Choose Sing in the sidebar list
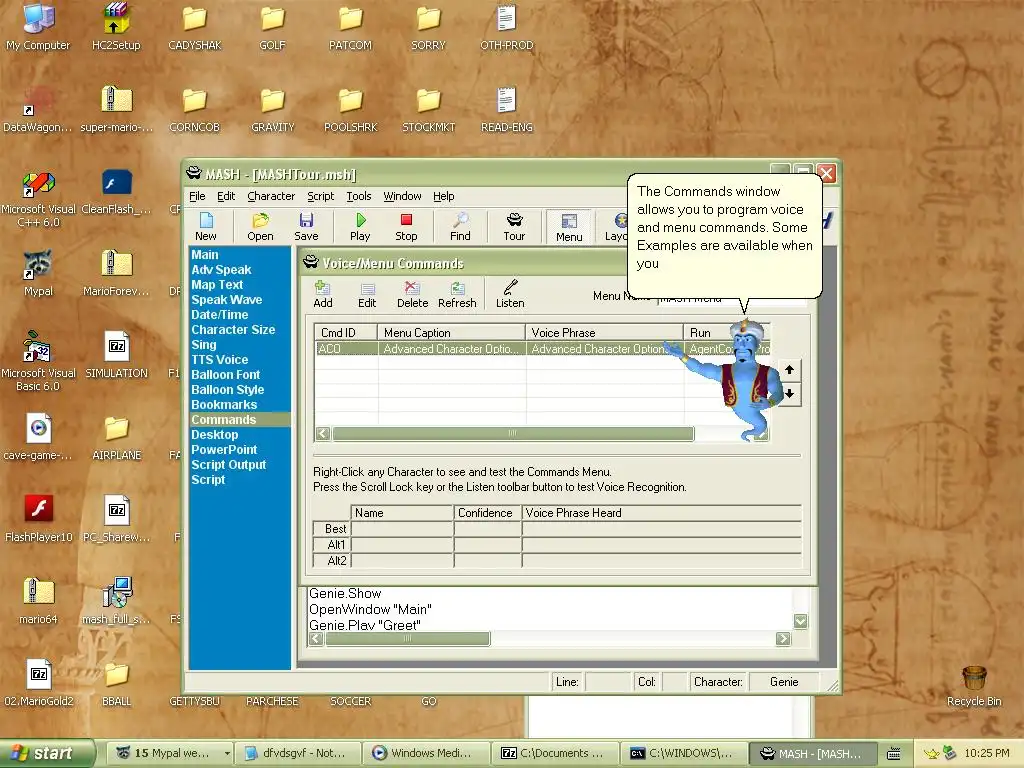The width and height of the screenshot is (1024, 768). pyautogui.click(x=204, y=345)
